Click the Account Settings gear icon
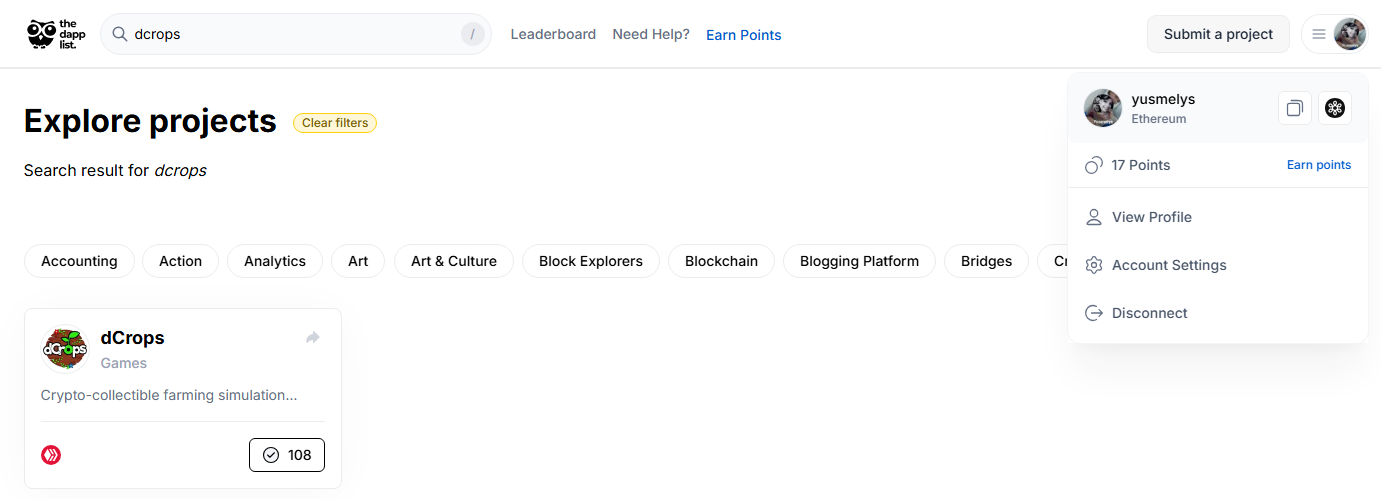This screenshot has width=1381, height=499. coord(1094,265)
